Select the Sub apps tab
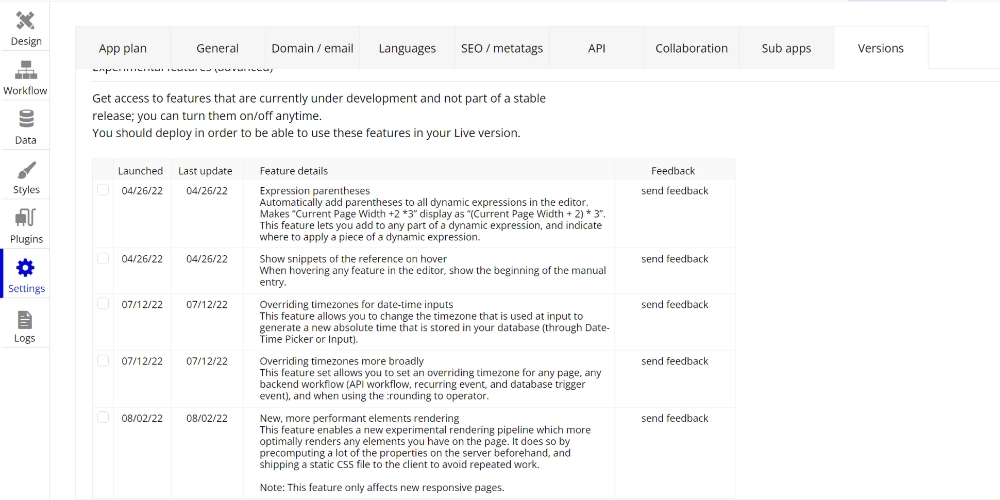Image resolution: width=1000 pixels, height=500 pixels. 786,48
